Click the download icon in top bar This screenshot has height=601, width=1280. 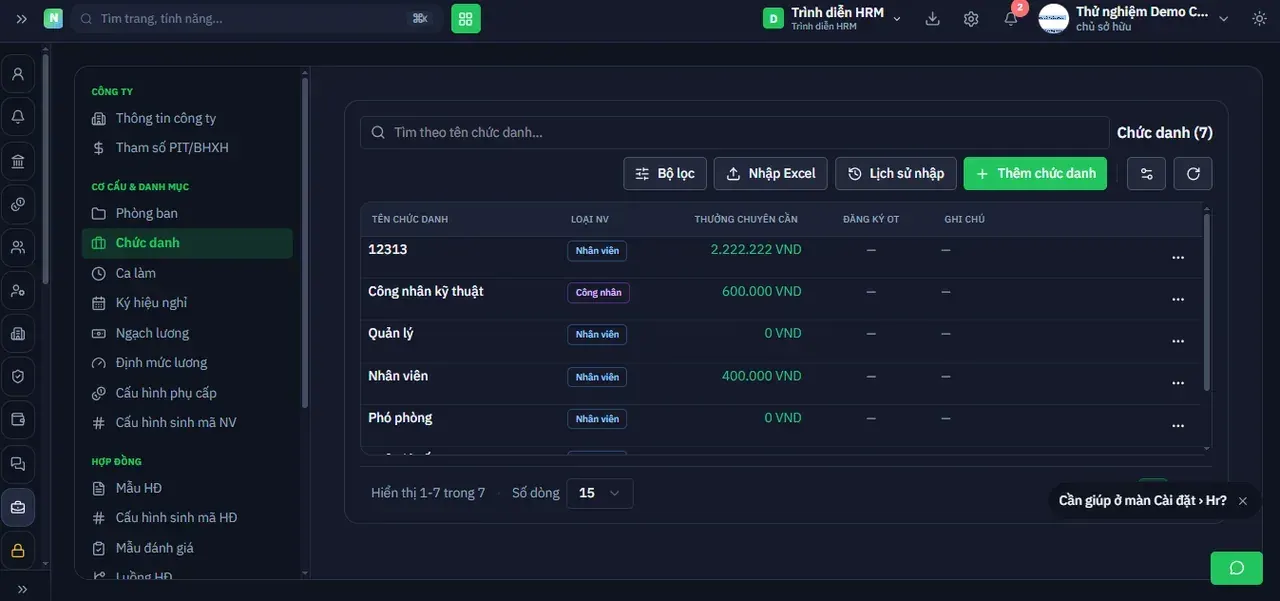tap(933, 19)
